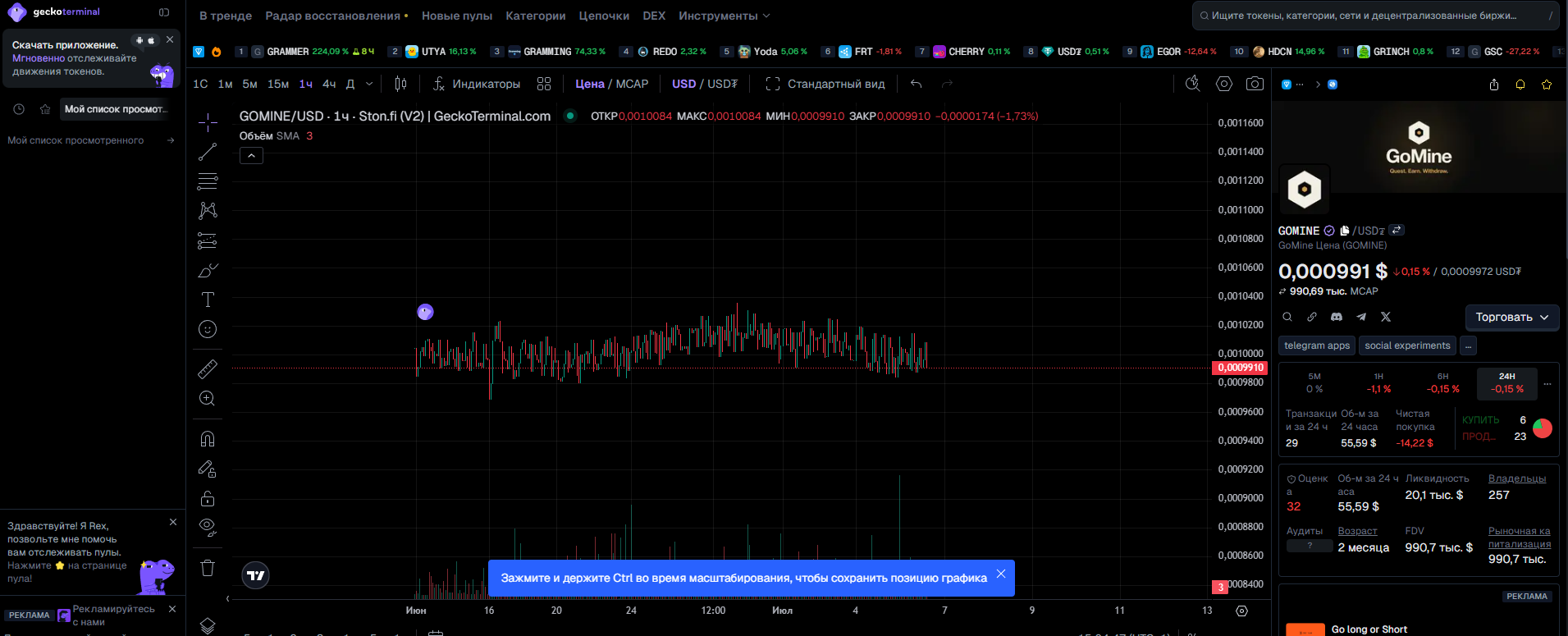
Task: Toggle drawings visibility eye icon
Action: tap(208, 527)
